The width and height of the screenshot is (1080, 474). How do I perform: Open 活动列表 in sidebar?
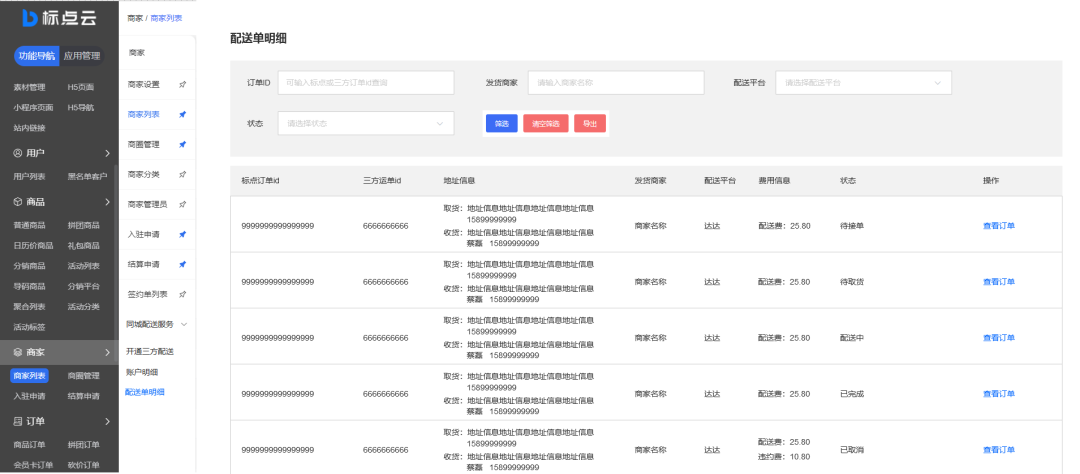(83, 266)
